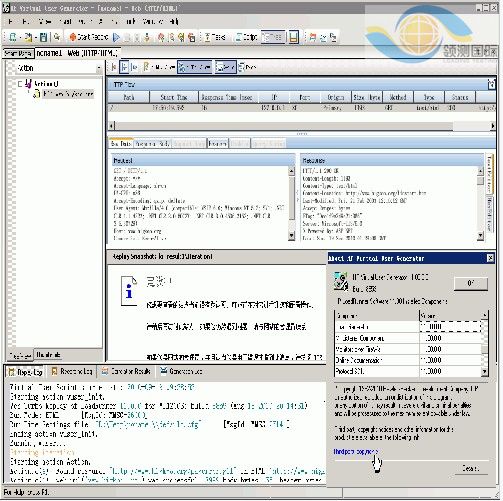The width and height of the screenshot is (503, 501).
Task: Select the Correlation Results tab
Action: 126,371
